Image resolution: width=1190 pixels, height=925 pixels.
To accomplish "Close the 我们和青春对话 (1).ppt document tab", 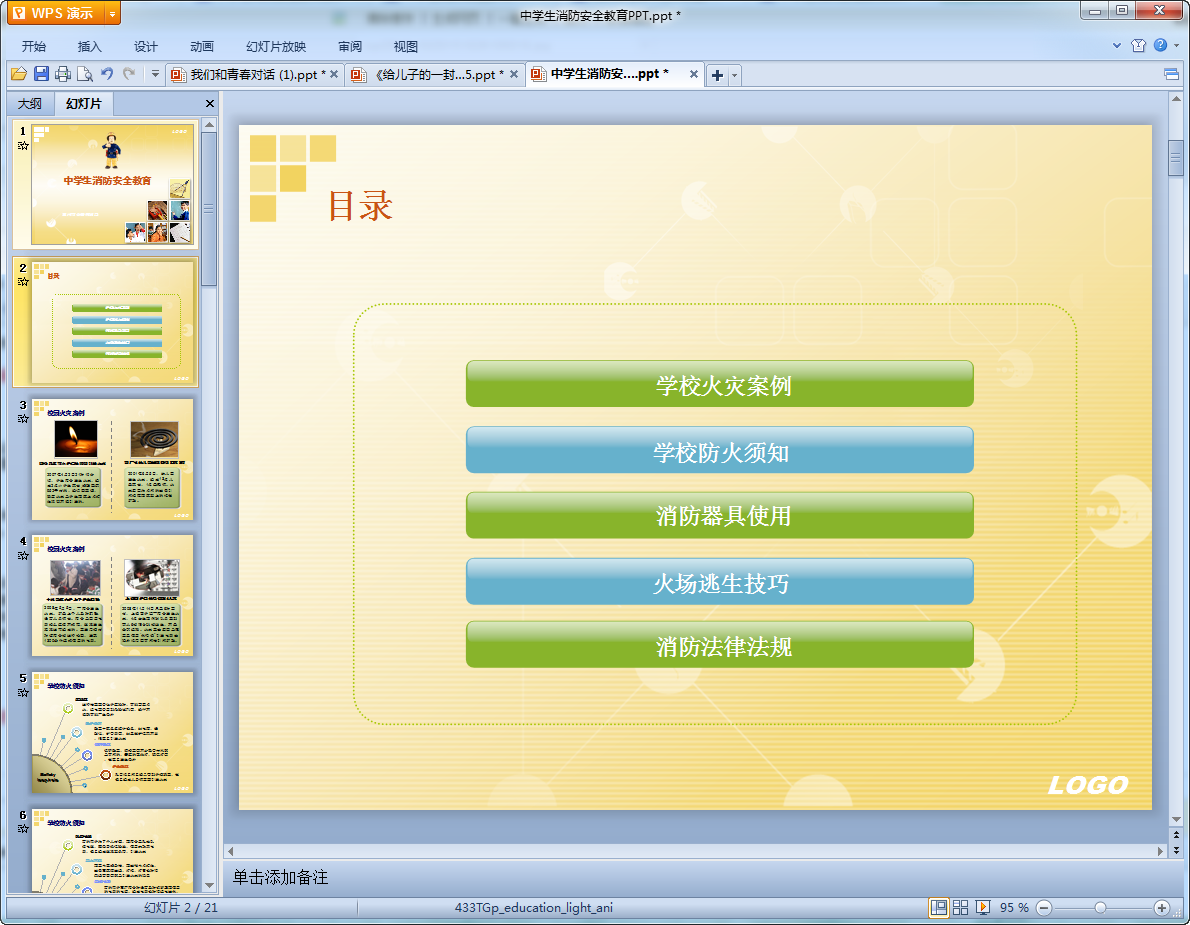I will click(334, 74).
